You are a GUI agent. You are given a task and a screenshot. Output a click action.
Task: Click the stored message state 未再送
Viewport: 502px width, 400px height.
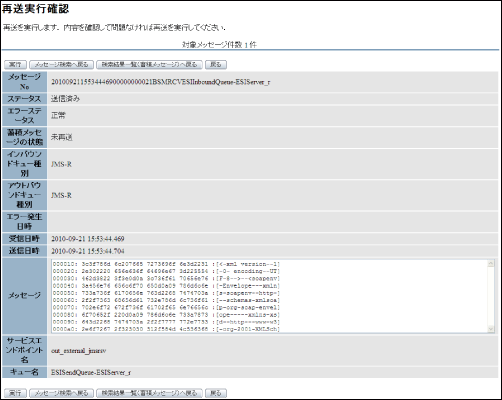point(62,137)
